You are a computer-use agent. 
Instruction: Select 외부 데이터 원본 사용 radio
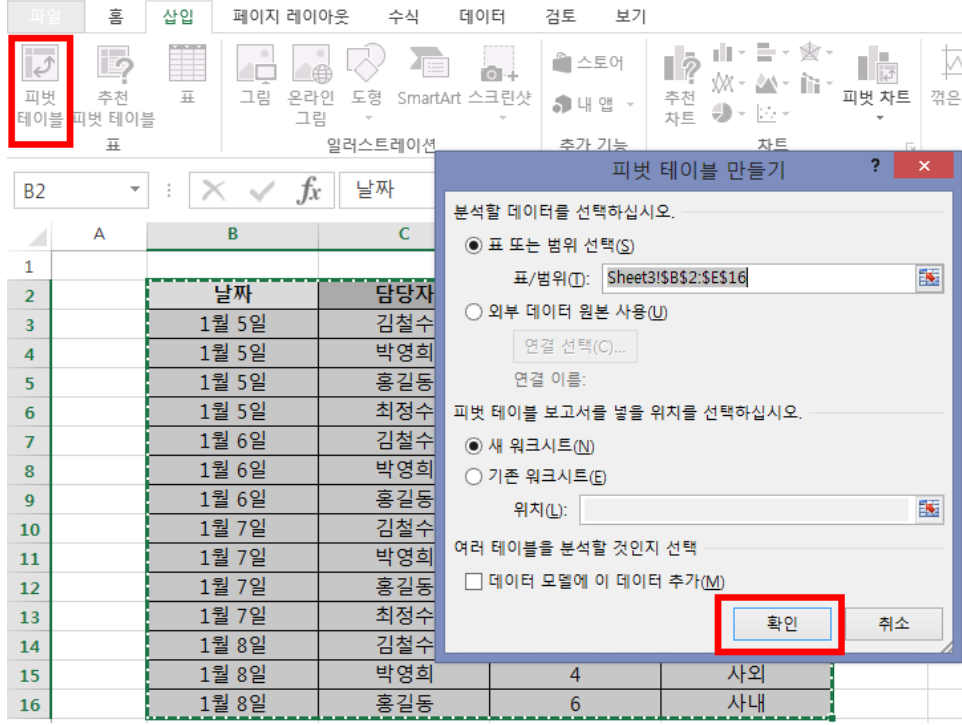point(473,312)
